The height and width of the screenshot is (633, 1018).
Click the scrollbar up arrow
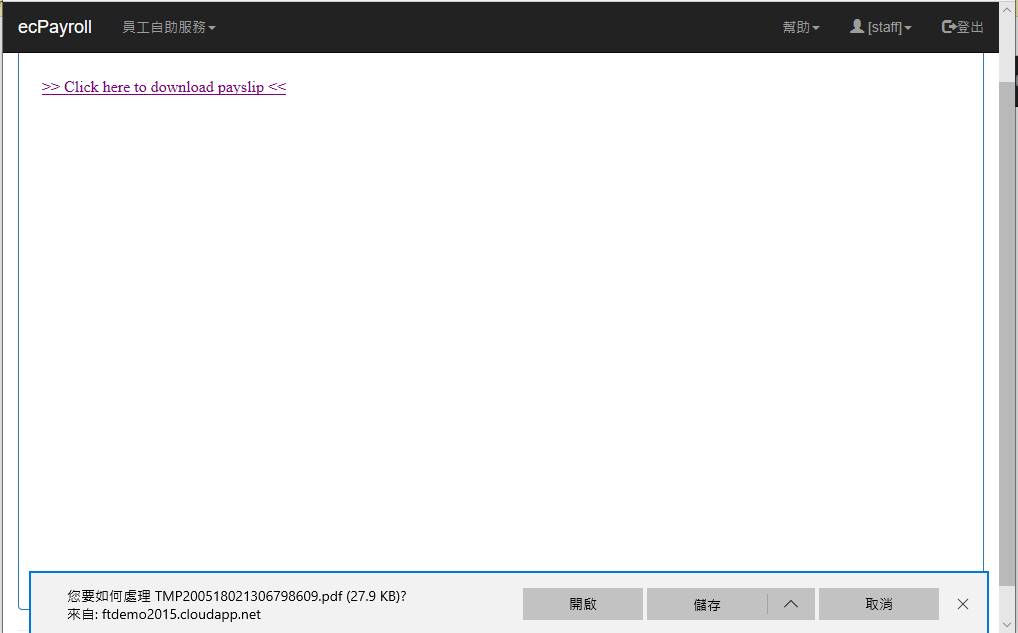(x=1007, y=9)
